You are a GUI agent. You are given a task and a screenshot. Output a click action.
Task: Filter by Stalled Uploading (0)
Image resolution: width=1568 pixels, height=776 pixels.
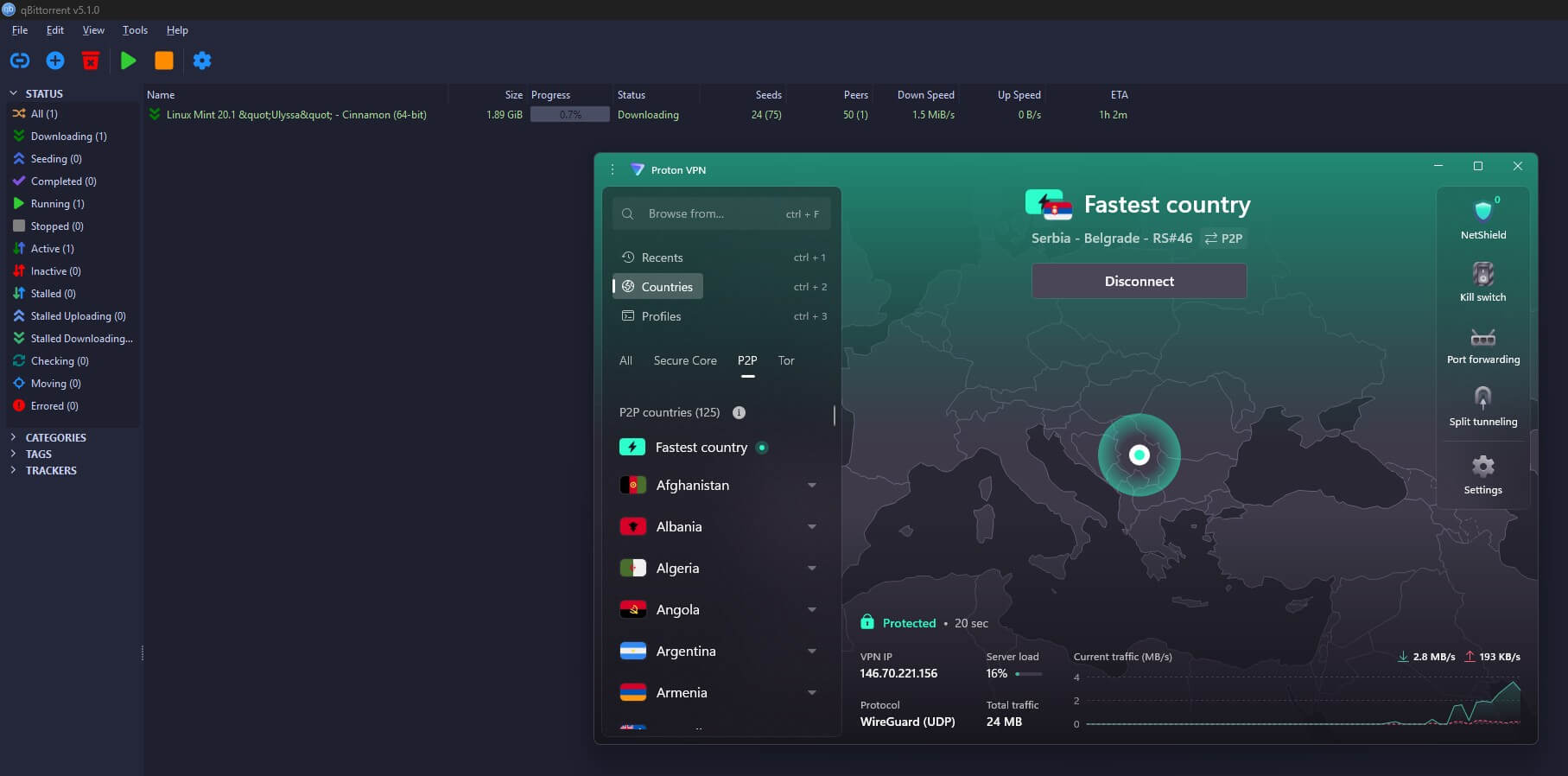78,316
